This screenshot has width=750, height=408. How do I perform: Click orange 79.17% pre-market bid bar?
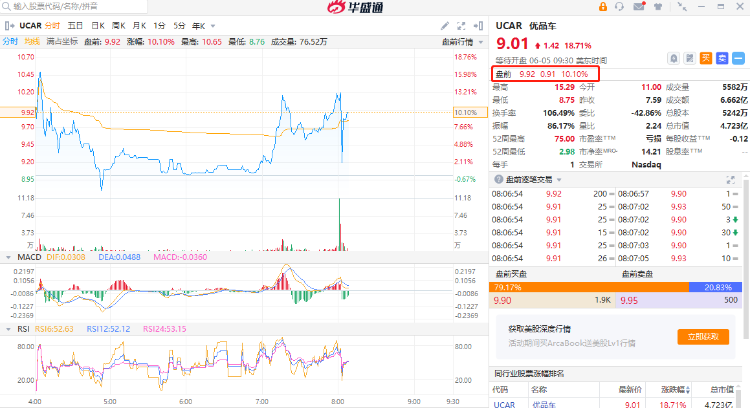tap(589, 287)
